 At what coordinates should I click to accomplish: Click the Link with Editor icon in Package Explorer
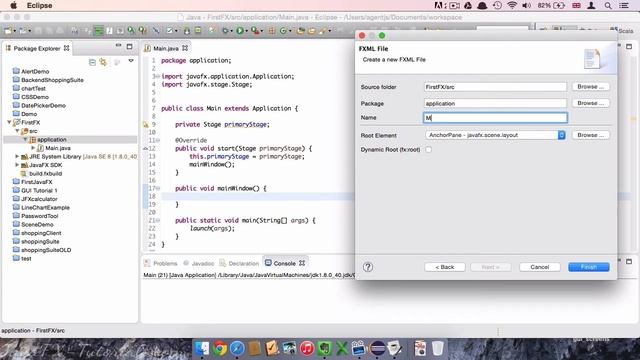coord(103,62)
